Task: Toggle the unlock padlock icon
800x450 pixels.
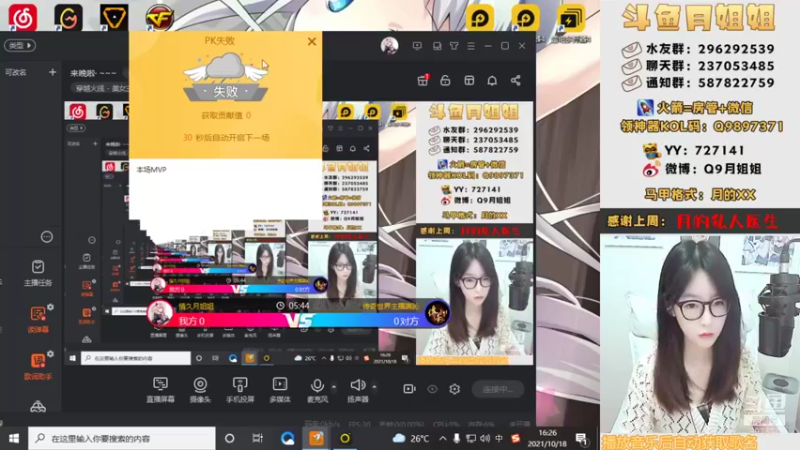Action: click(x=445, y=81)
